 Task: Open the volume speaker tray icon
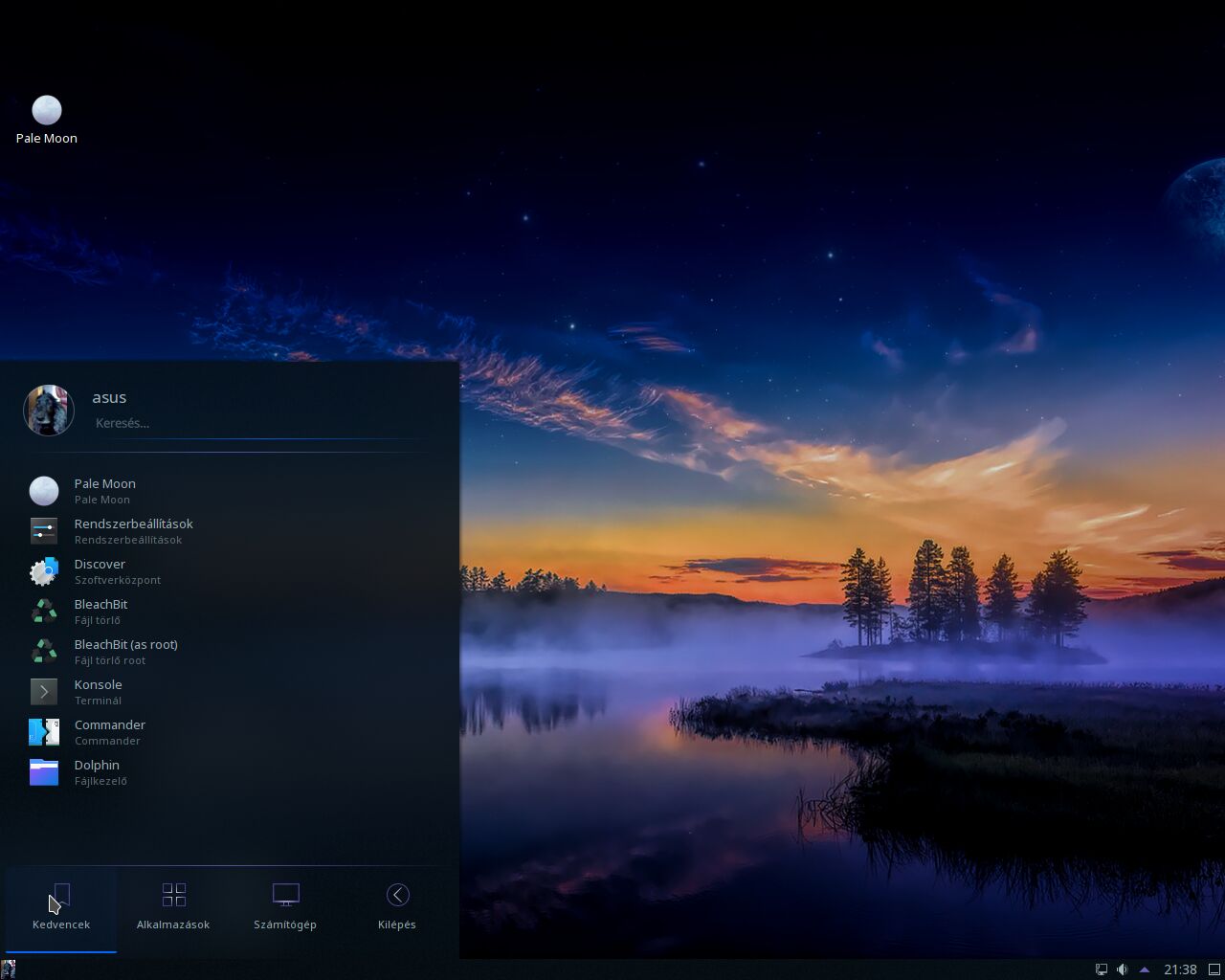(1123, 969)
